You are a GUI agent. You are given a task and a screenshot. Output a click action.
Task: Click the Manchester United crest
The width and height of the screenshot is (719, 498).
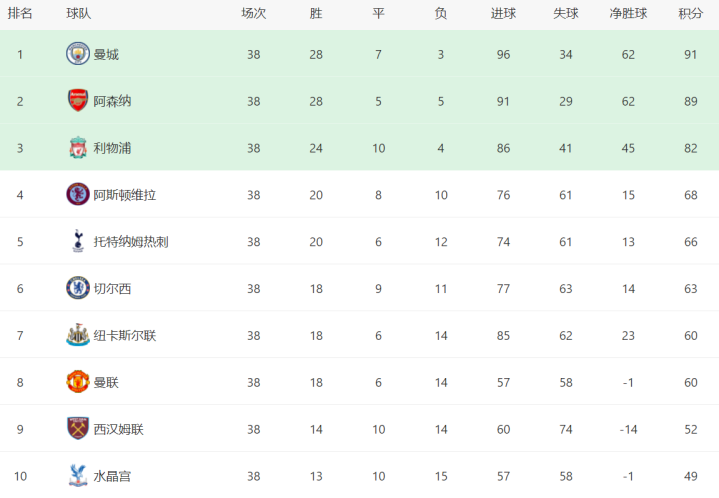tap(78, 382)
